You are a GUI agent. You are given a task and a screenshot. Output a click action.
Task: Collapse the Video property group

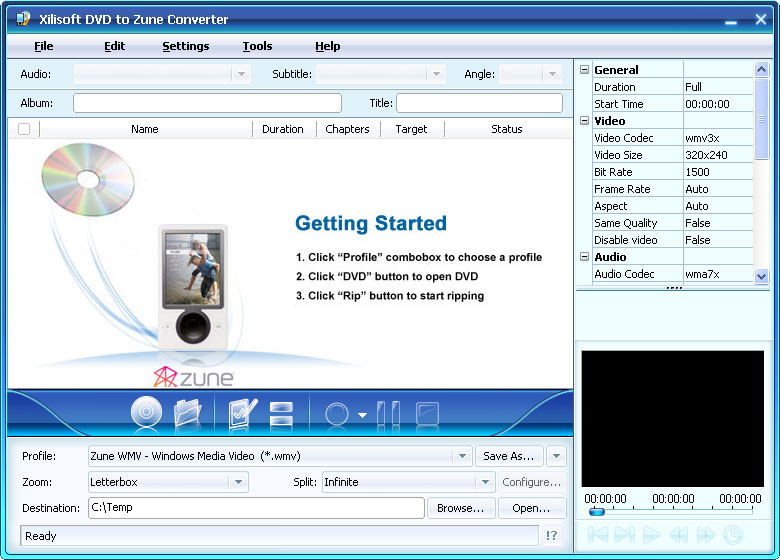tap(585, 120)
